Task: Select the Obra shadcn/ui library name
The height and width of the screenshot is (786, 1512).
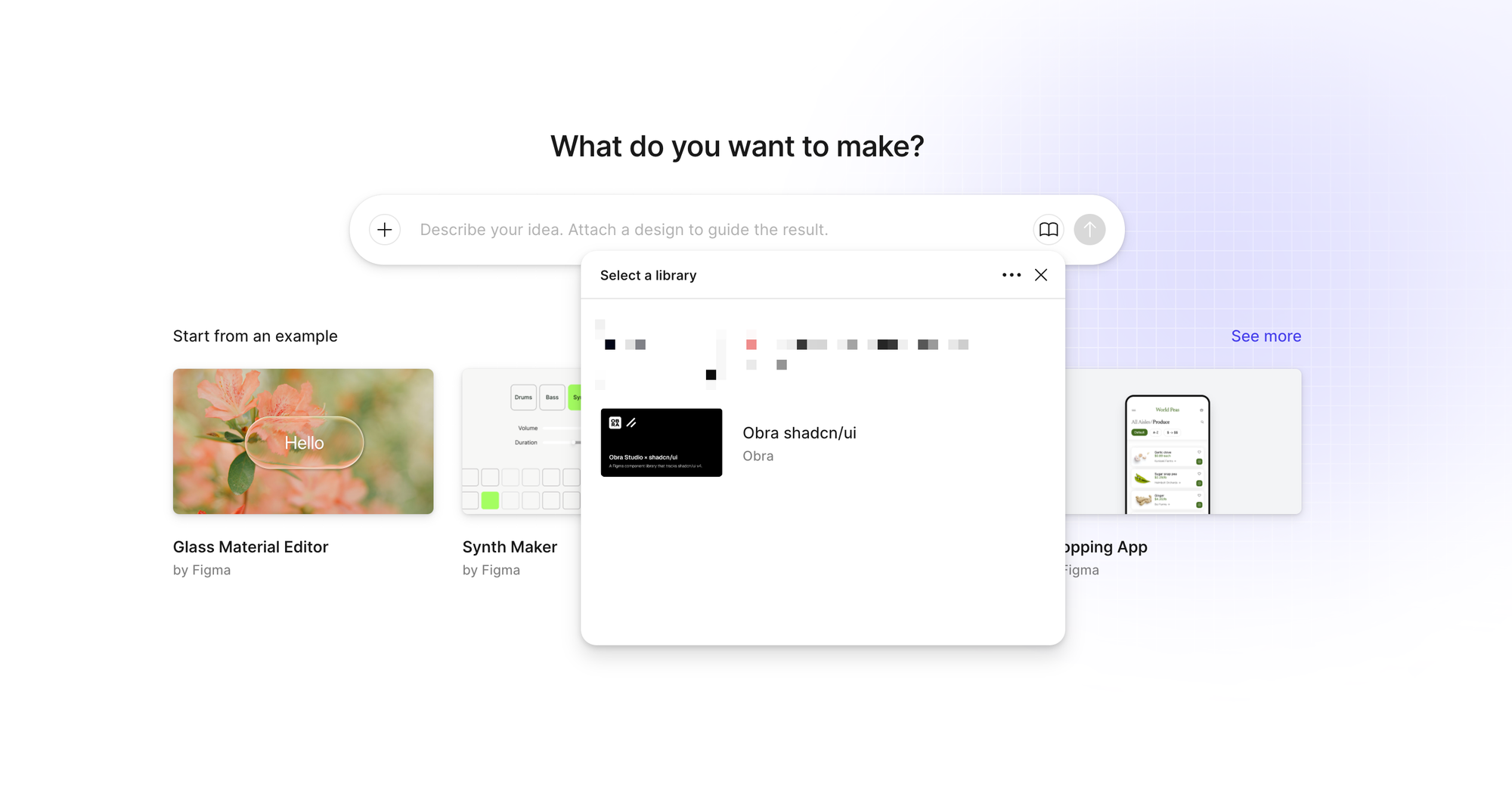Action: point(799,433)
